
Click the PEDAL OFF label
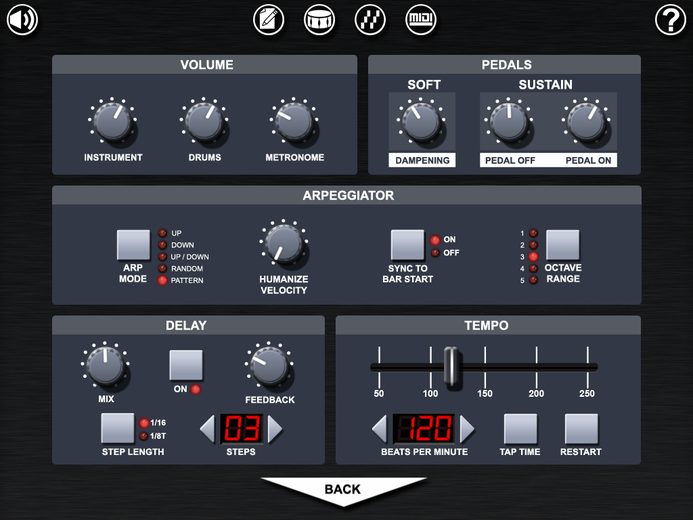[510, 160]
